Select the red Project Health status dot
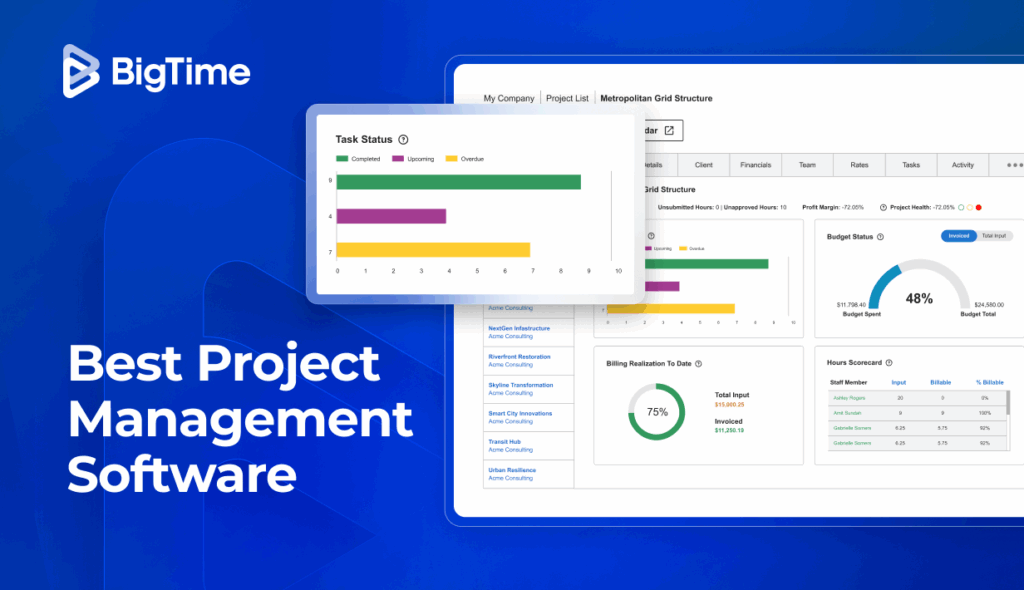This screenshot has height=590, width=1024. click(978, 207)
